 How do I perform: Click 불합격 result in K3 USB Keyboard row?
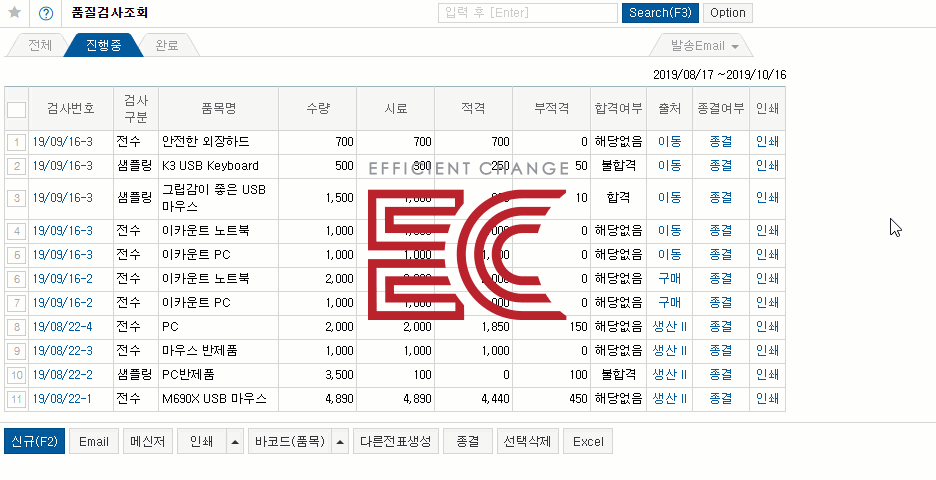click(x=618, y=166)
